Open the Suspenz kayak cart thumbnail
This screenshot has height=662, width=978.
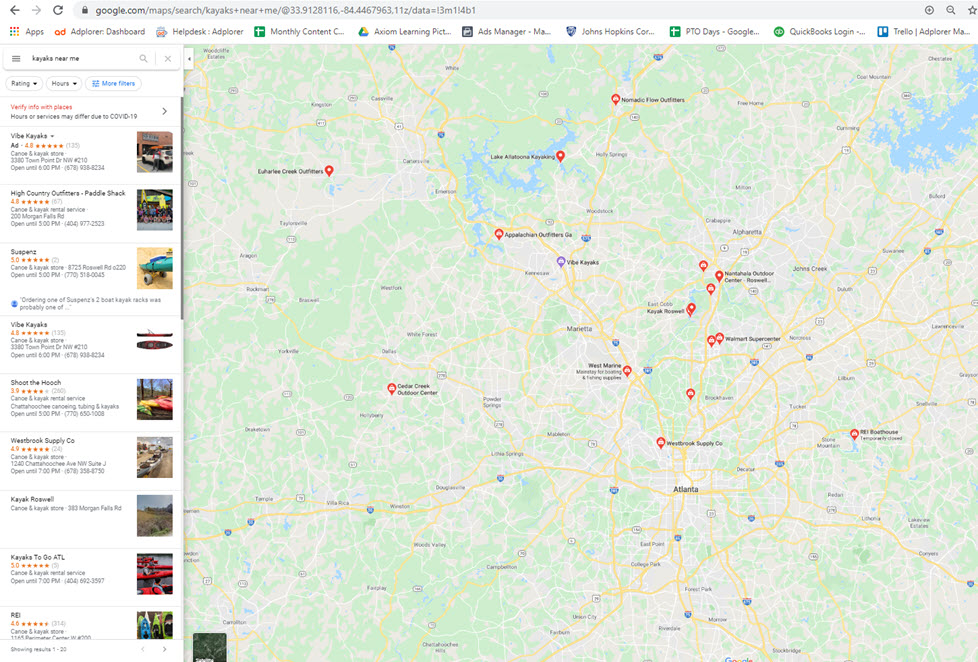click(155, 268)
